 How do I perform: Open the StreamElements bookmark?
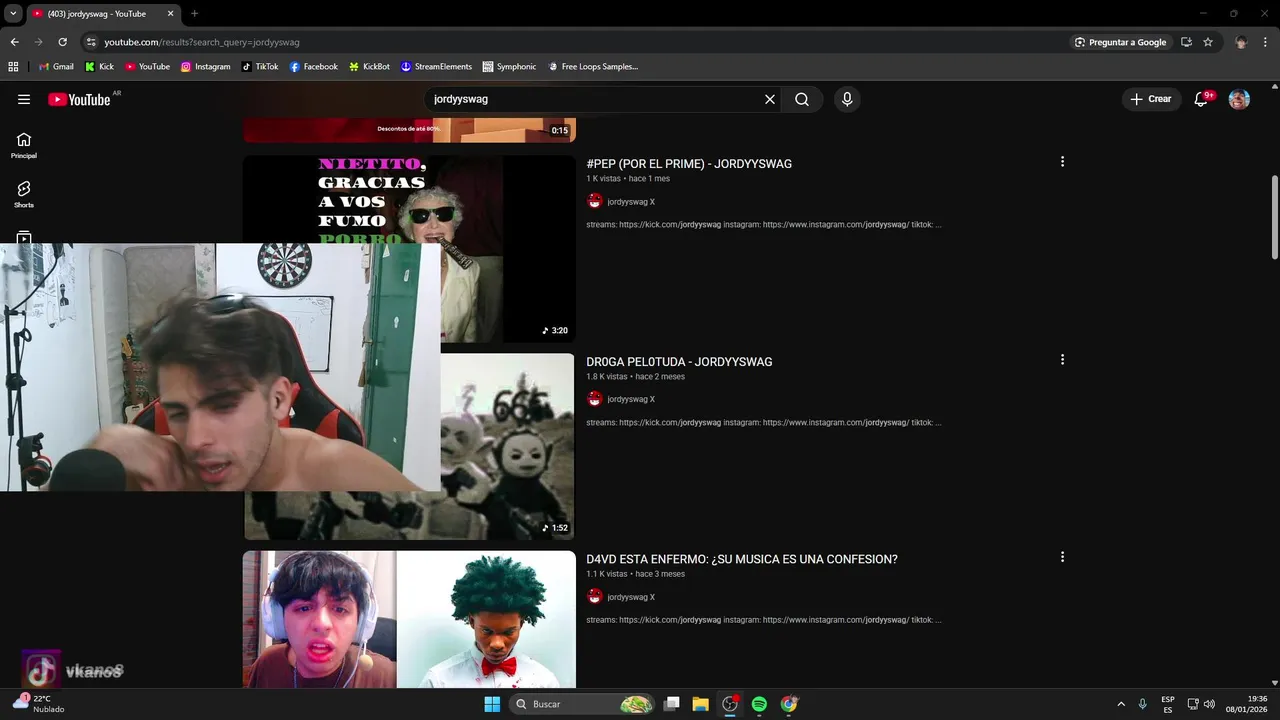436,66
